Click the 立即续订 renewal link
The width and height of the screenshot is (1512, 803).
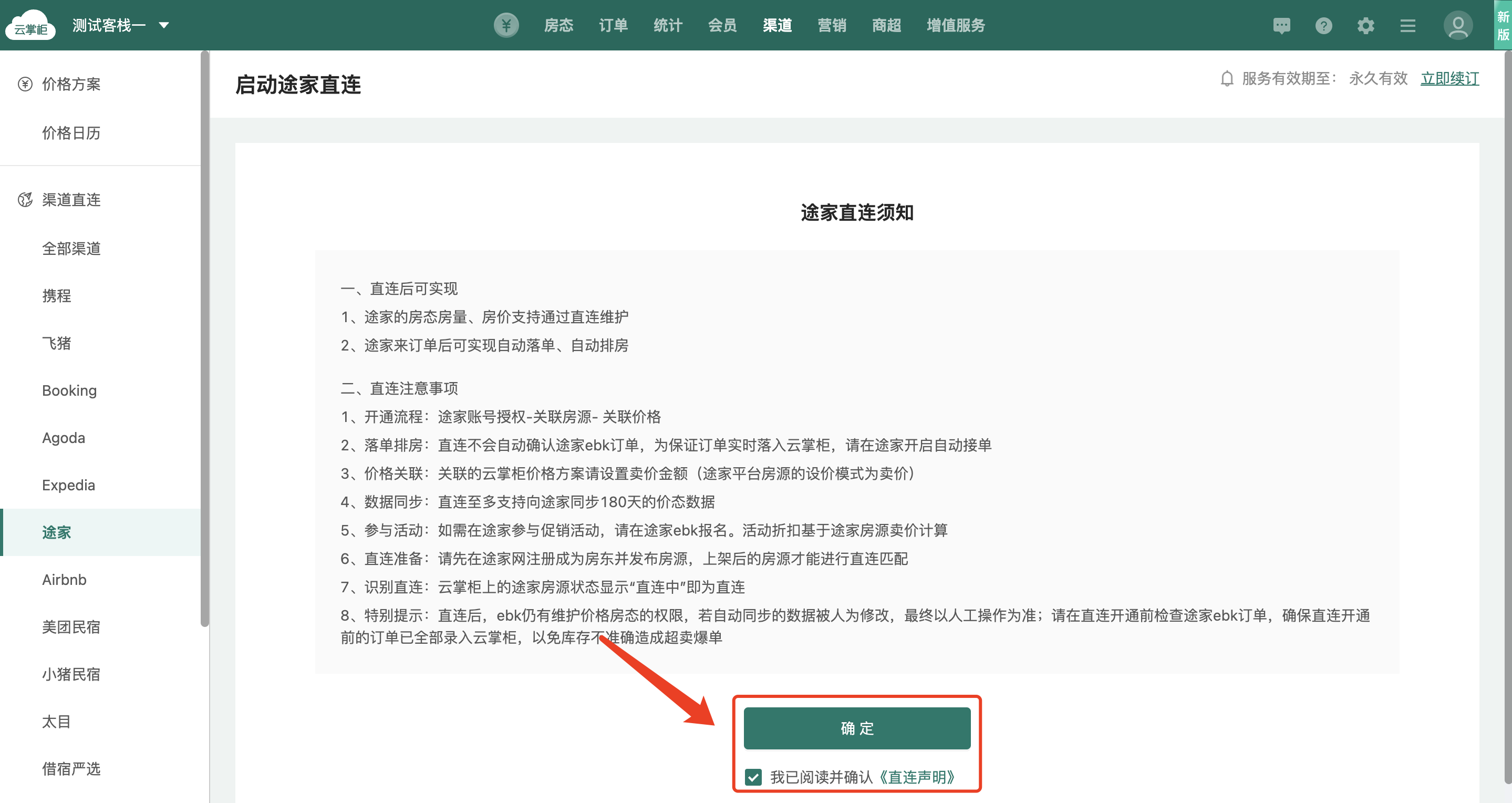tap(1449, 79)
